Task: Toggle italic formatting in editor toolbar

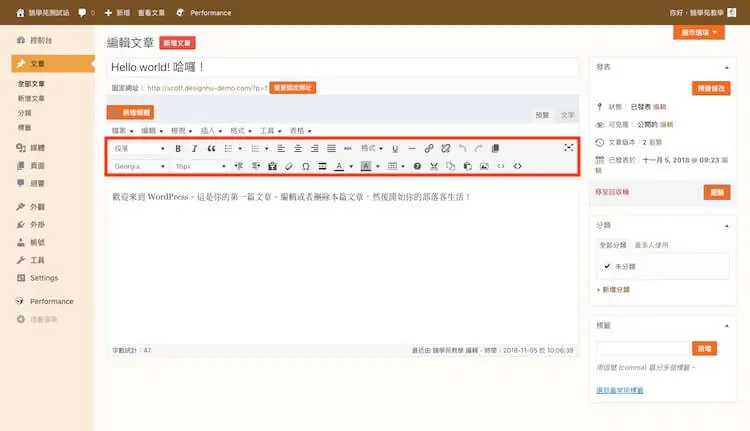Action: 194,149
